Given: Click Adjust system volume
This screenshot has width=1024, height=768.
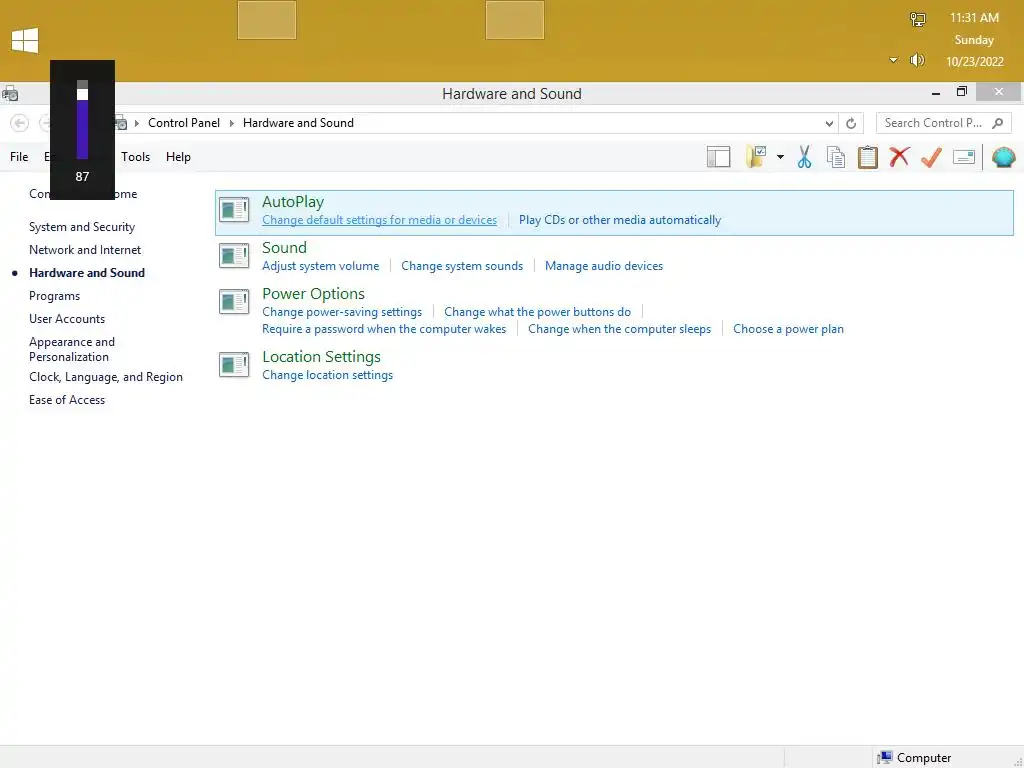Looking at the screenshot, I should point(321,266).
